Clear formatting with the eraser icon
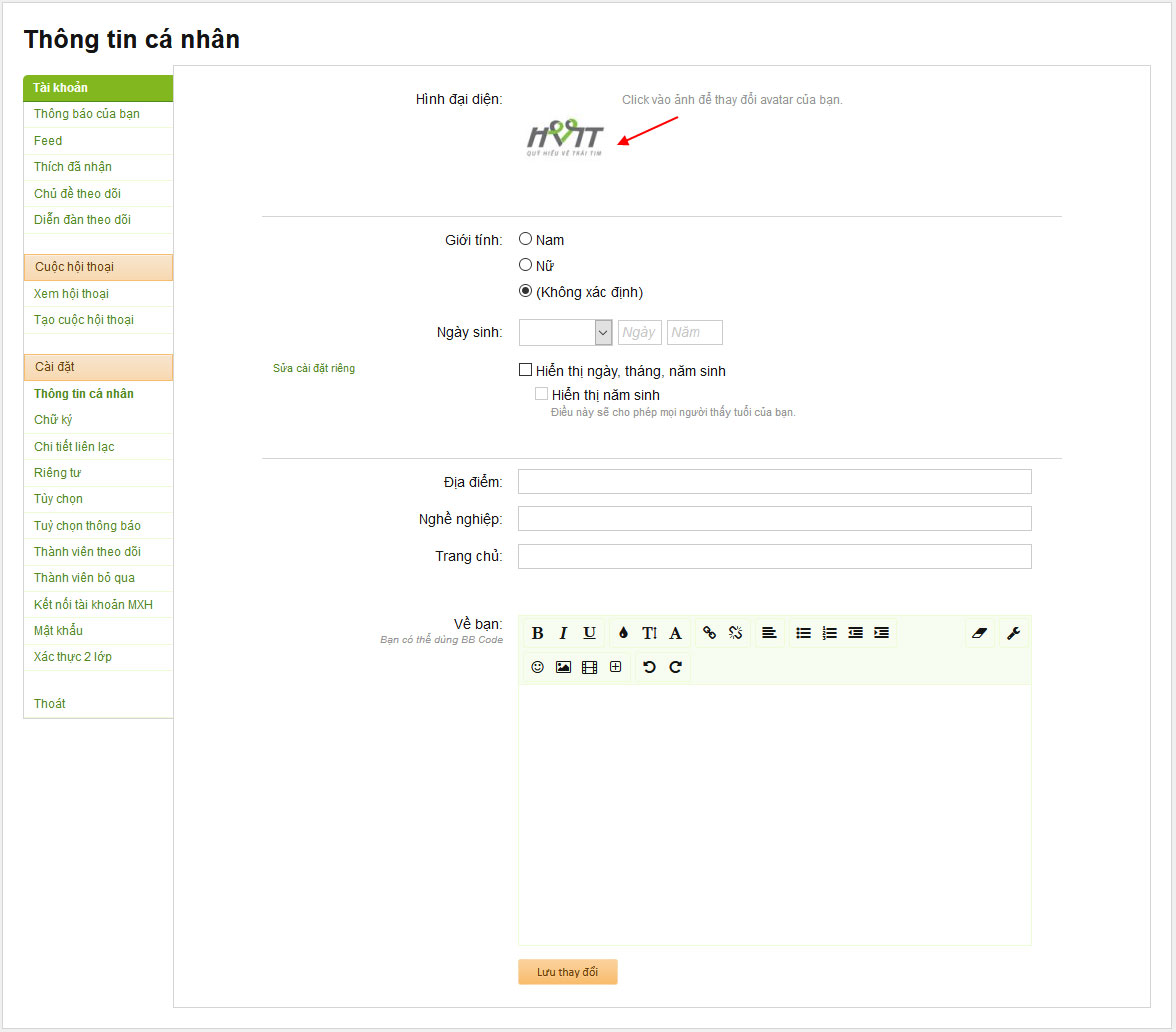Viewport: 1176px width, 1032px height. 979,632
